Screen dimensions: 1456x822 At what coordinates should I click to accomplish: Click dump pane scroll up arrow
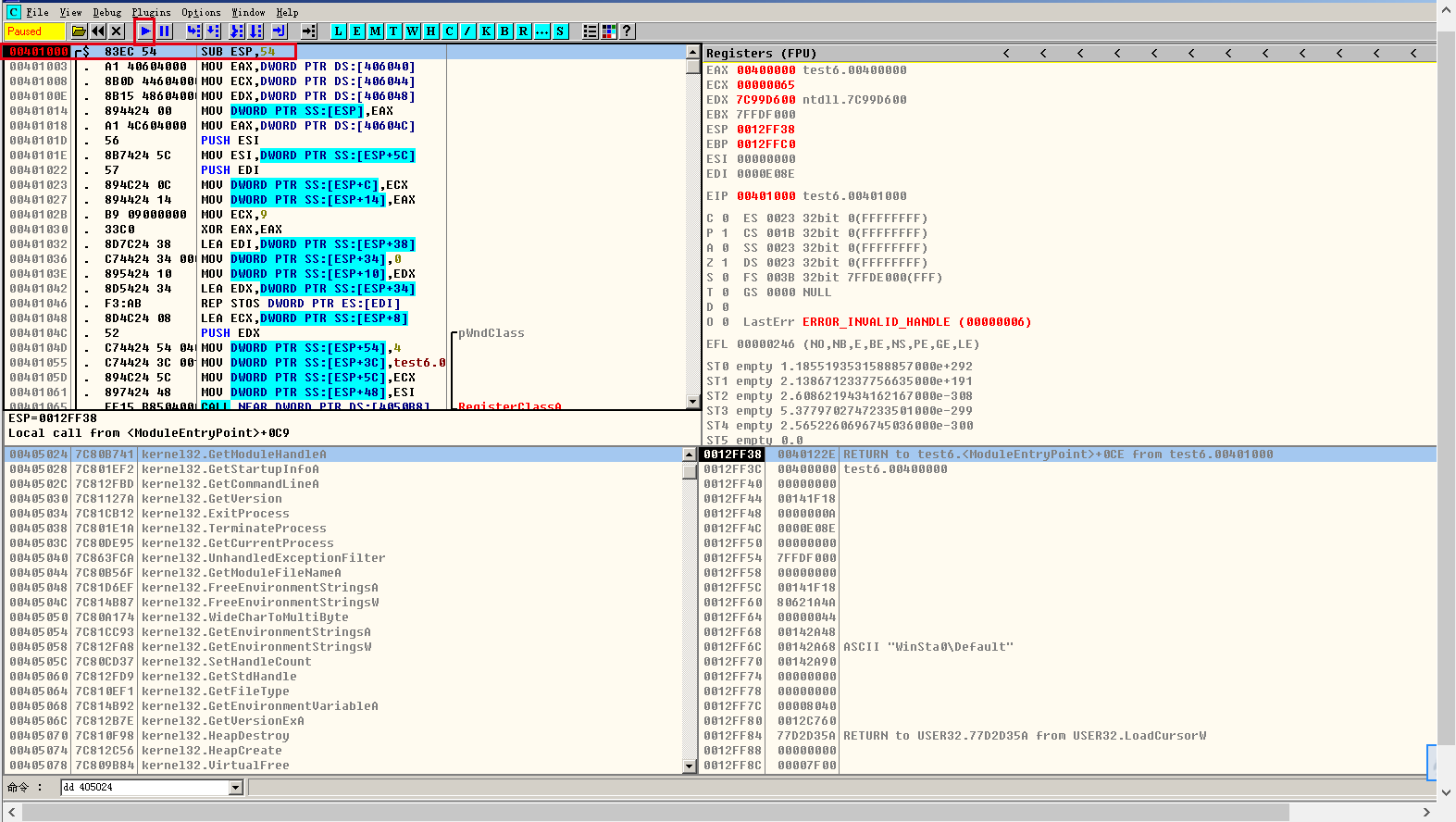coord(689,455)
